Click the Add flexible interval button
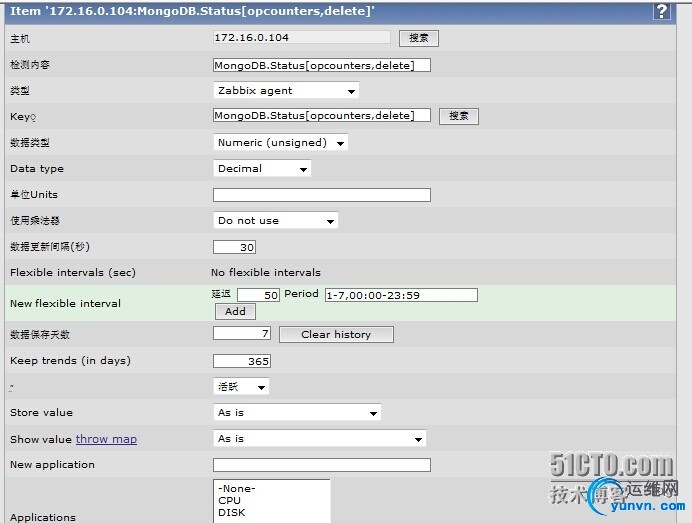Viewport: 692px width, 523px height. tap(235, 312)
